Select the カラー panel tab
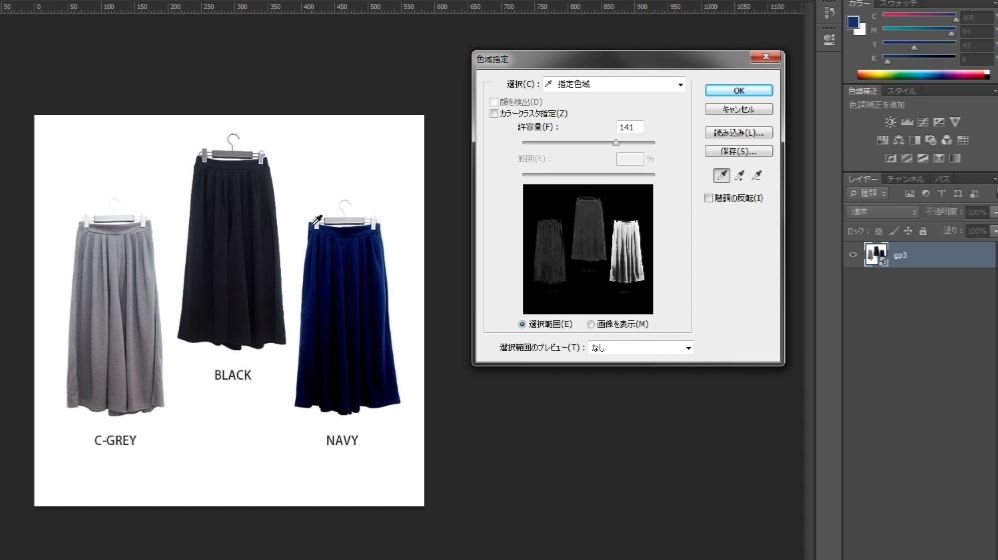The width and height of the screenshot is (998, 560). pyautogui.click(x=859, y=3)
